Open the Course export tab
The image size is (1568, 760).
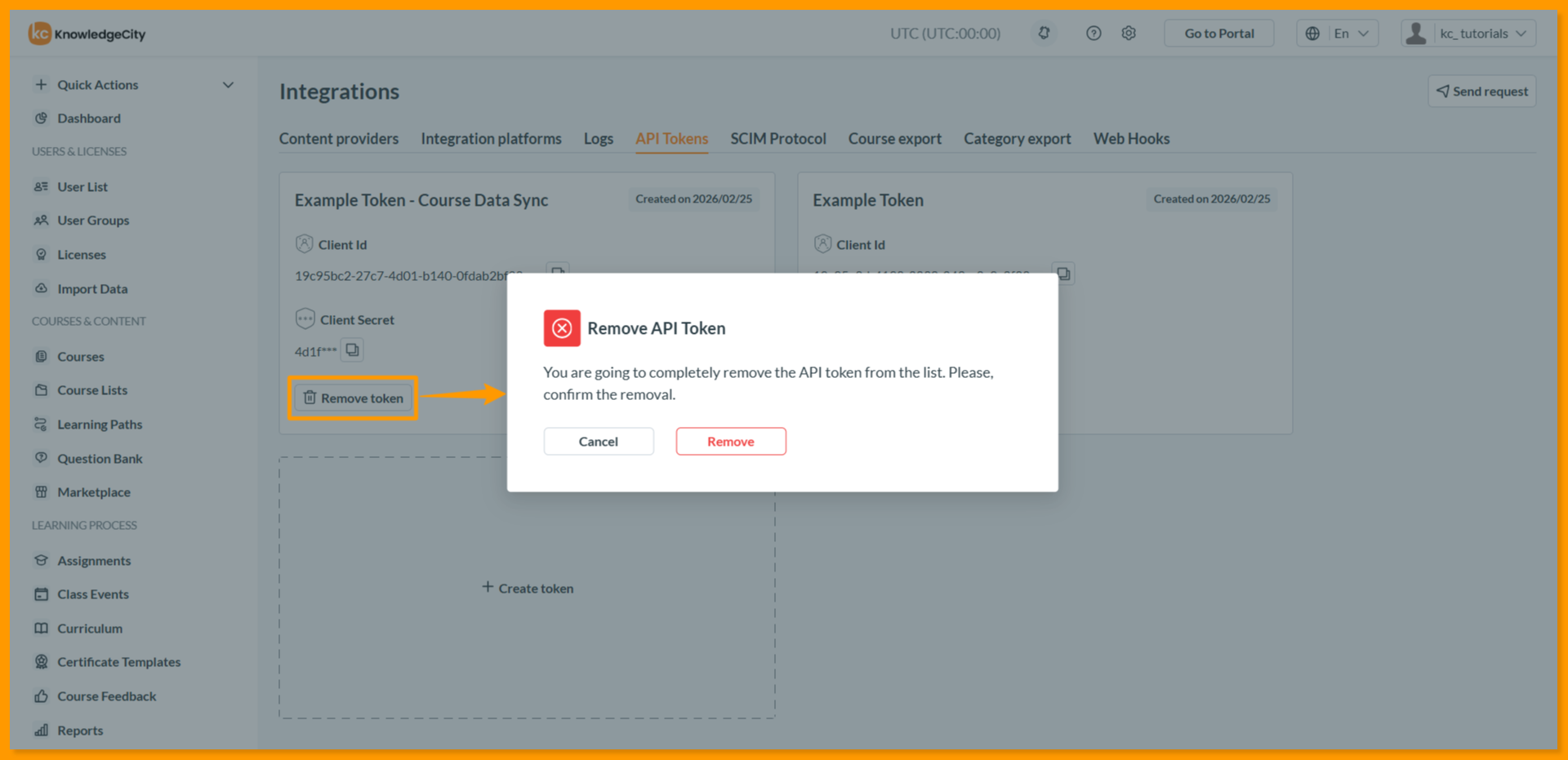895,139
